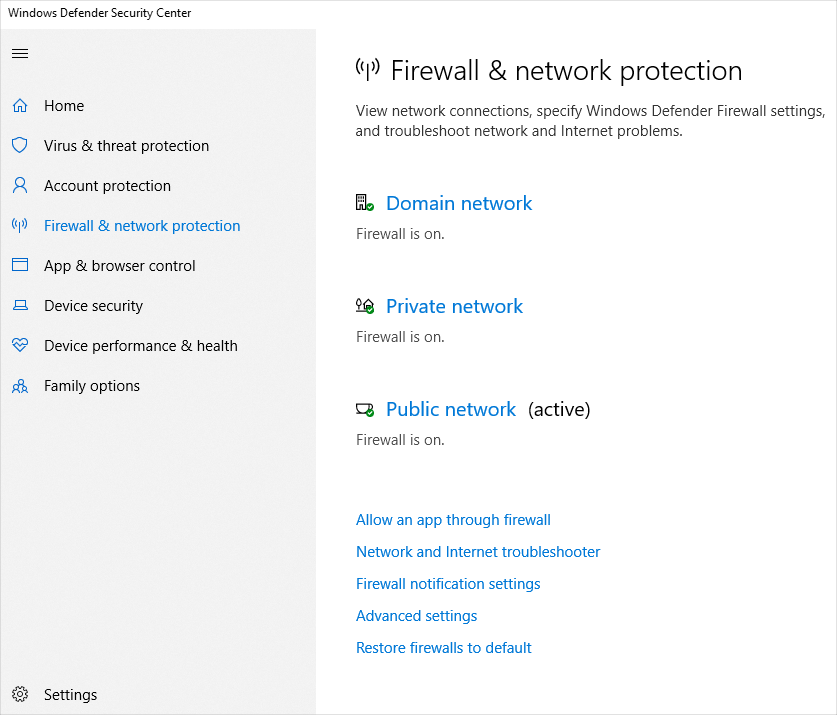Click the Settings gear icon

pyautogui.click(x=20, y=695)
